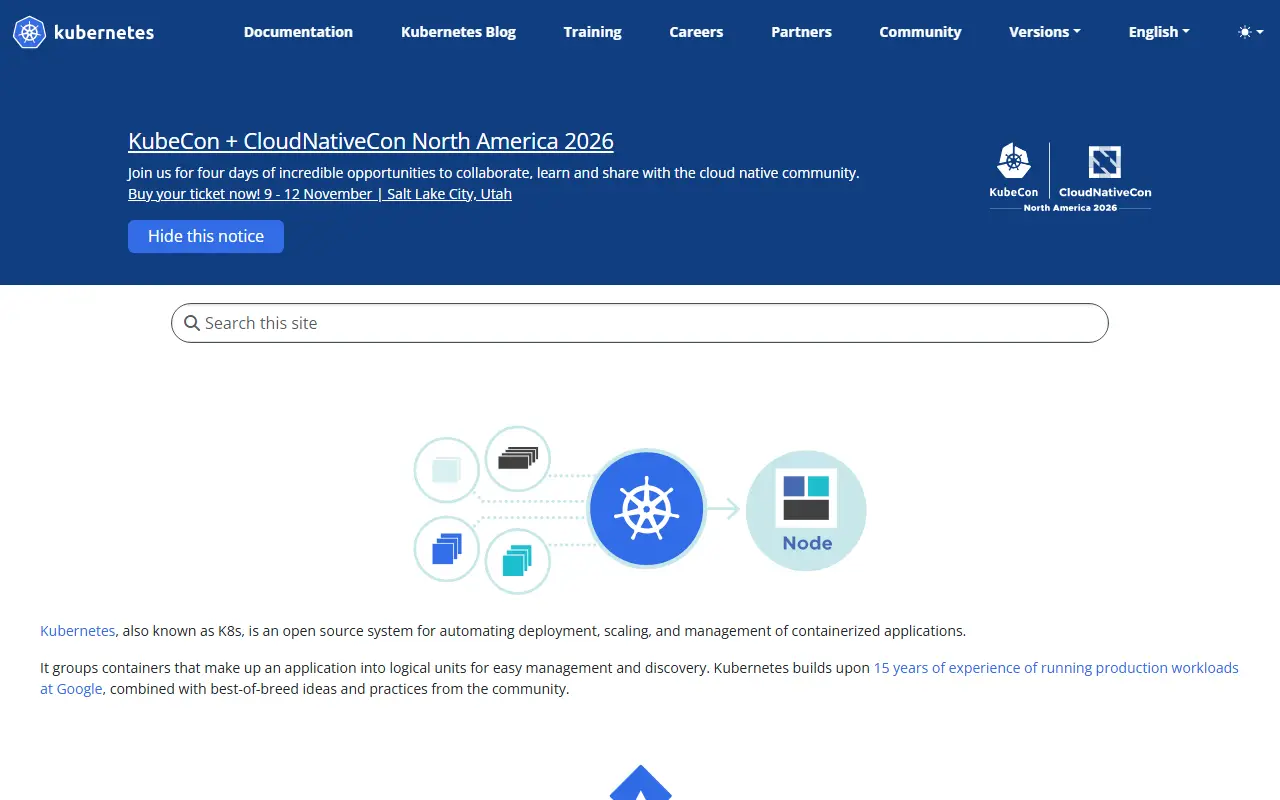Open the Partners page
This screenshot has width=1280, height=800.
coord(801,32)
